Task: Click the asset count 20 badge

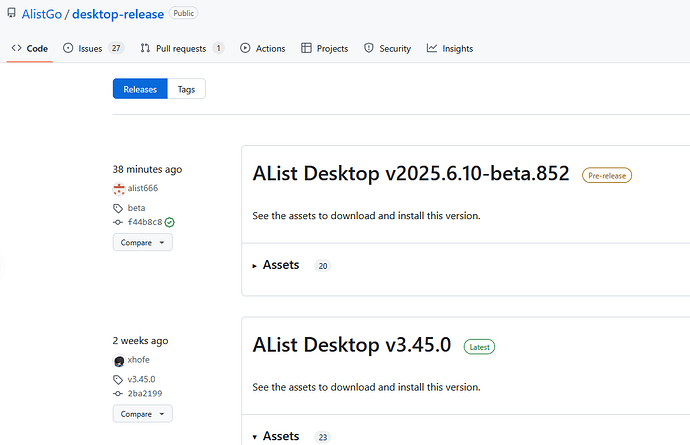Action: [x=323, y=266]
